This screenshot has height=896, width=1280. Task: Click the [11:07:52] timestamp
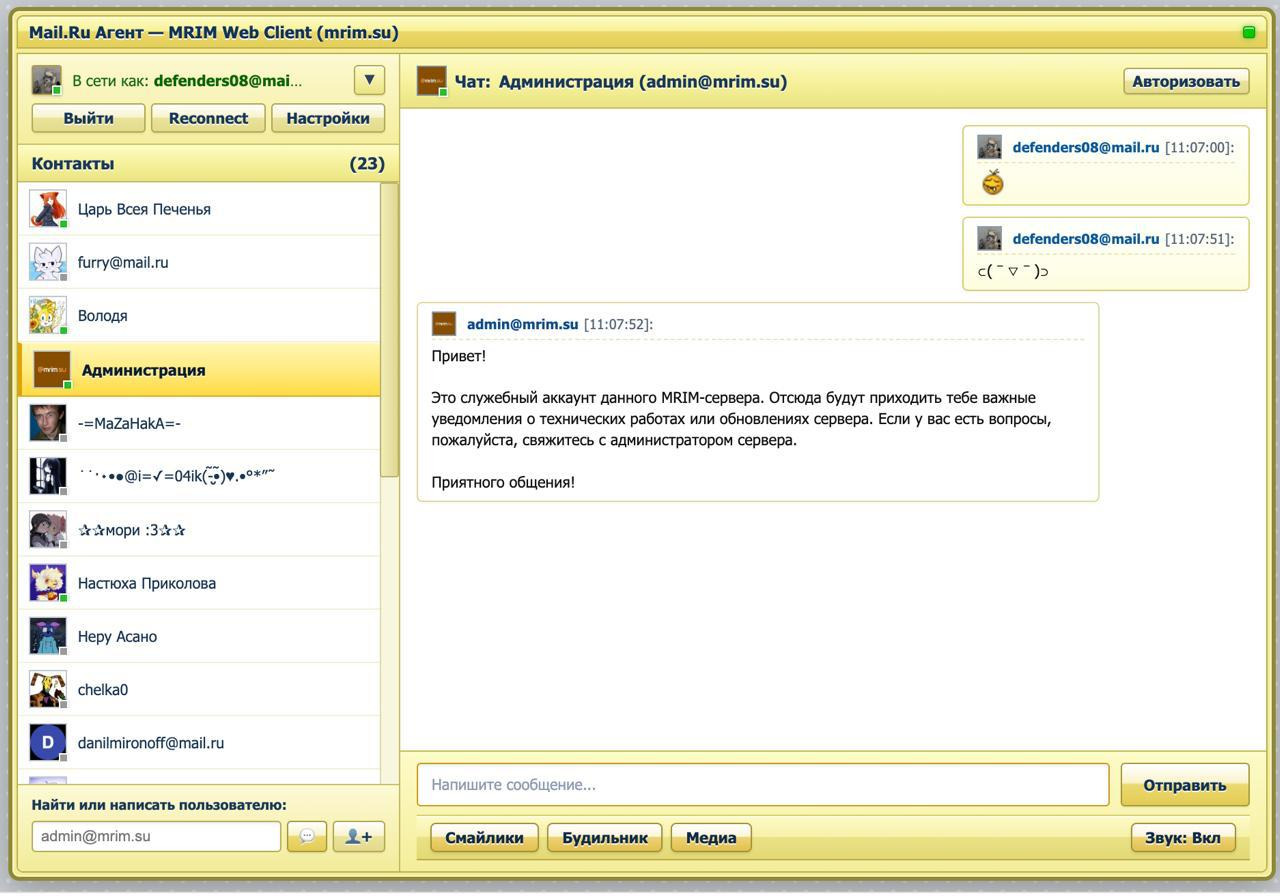[x=618, y=324]
